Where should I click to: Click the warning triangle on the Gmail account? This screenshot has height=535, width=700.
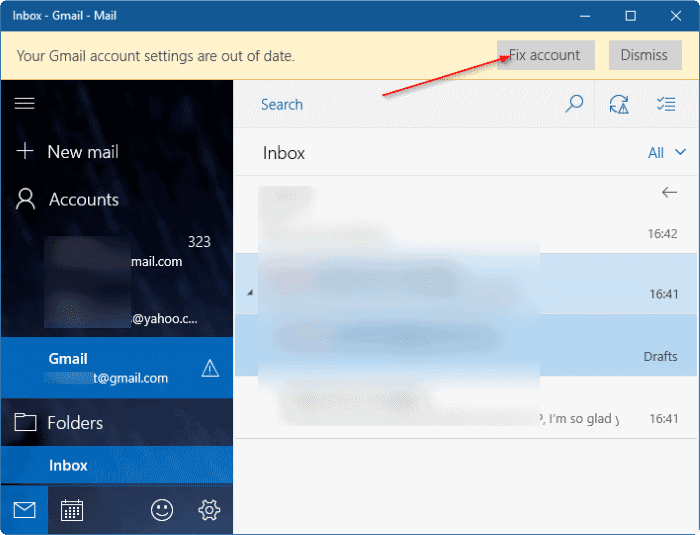210,368
